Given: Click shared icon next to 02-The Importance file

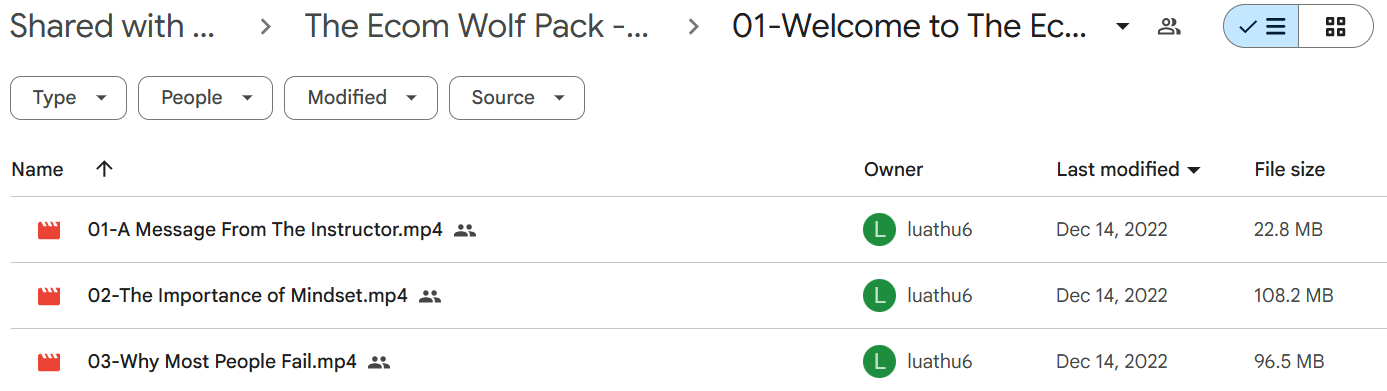Looking at the screenshot, I should point(430,296).
